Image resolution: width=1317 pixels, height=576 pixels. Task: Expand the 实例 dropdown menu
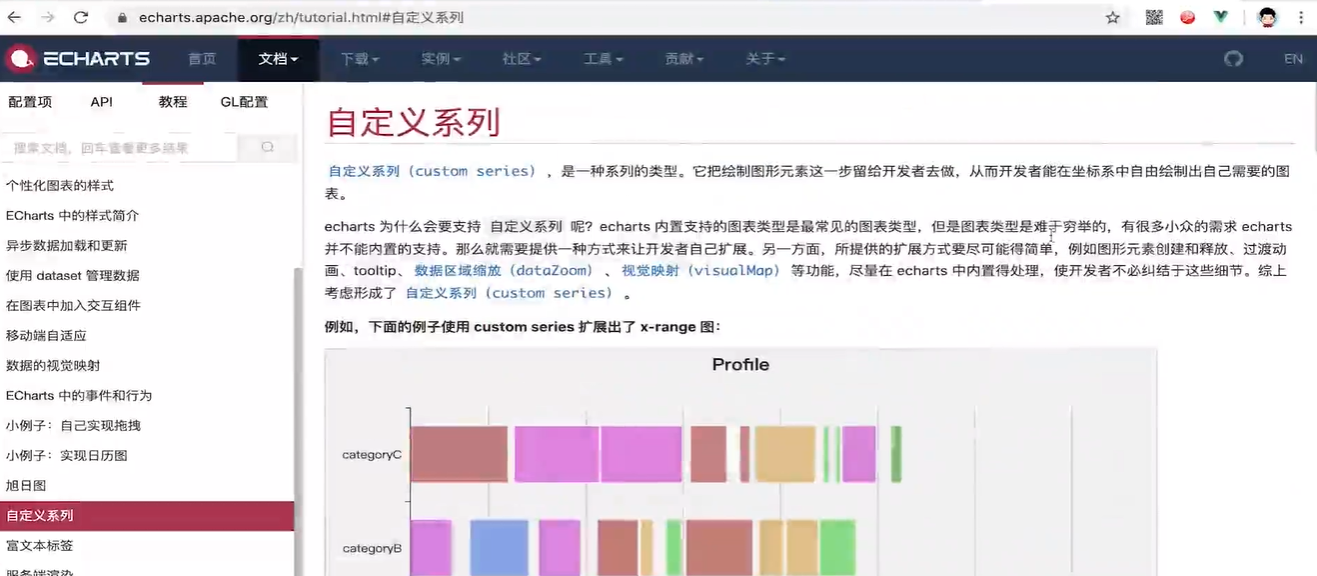pyautogui.click(x=441, y=59)
